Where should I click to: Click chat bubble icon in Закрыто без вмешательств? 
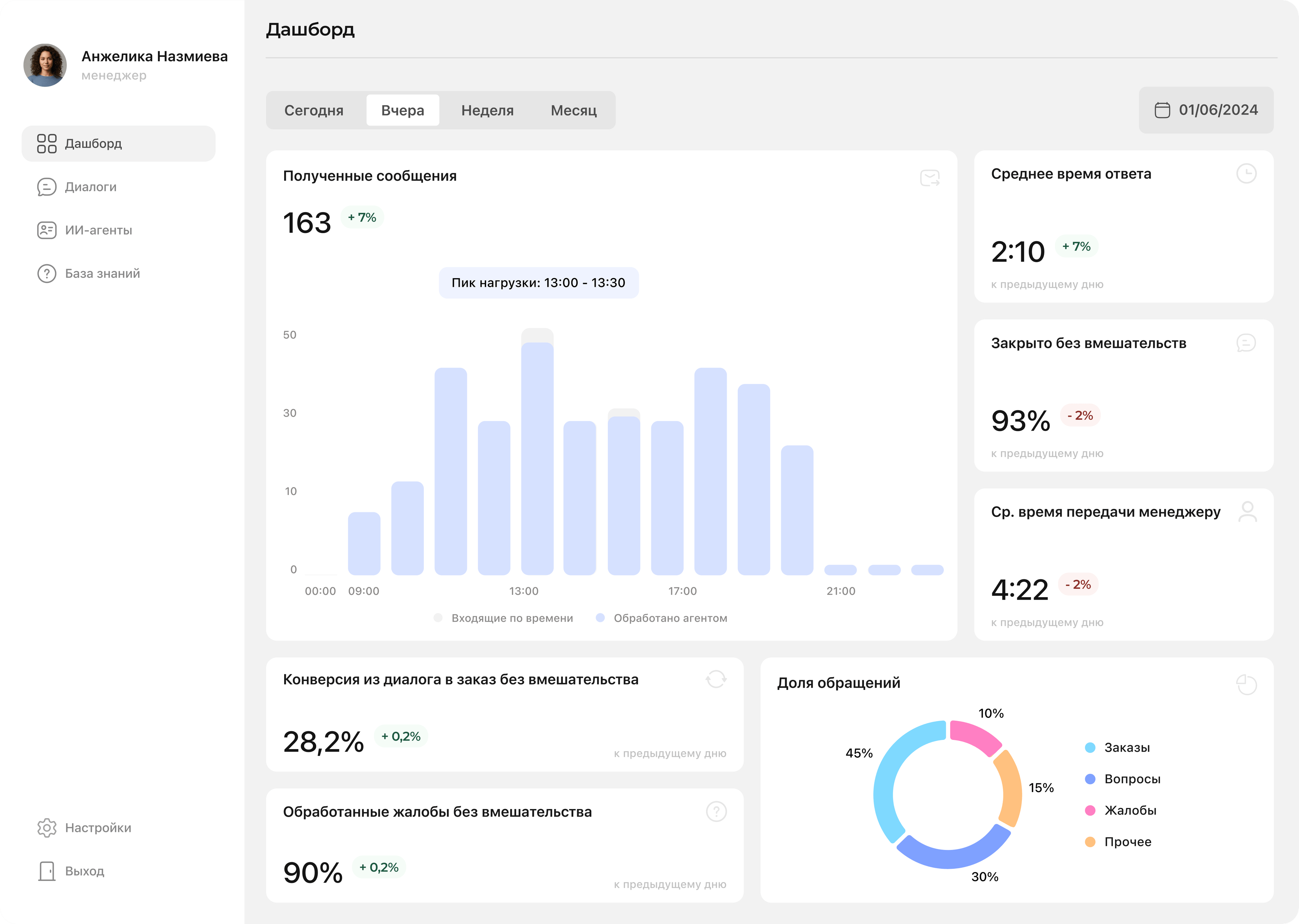click(1246, 342)
